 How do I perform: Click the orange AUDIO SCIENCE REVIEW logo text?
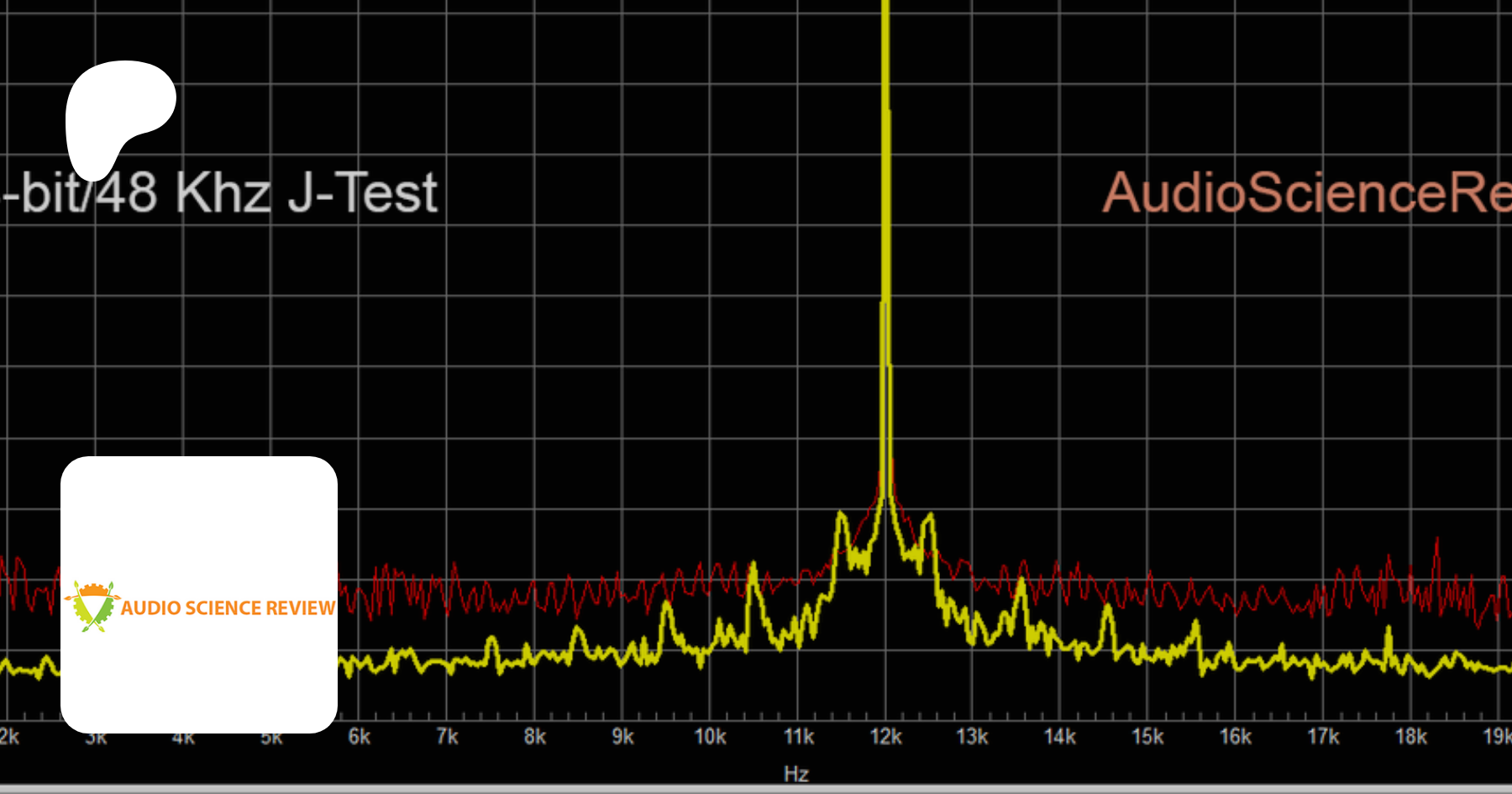point(228,608)
